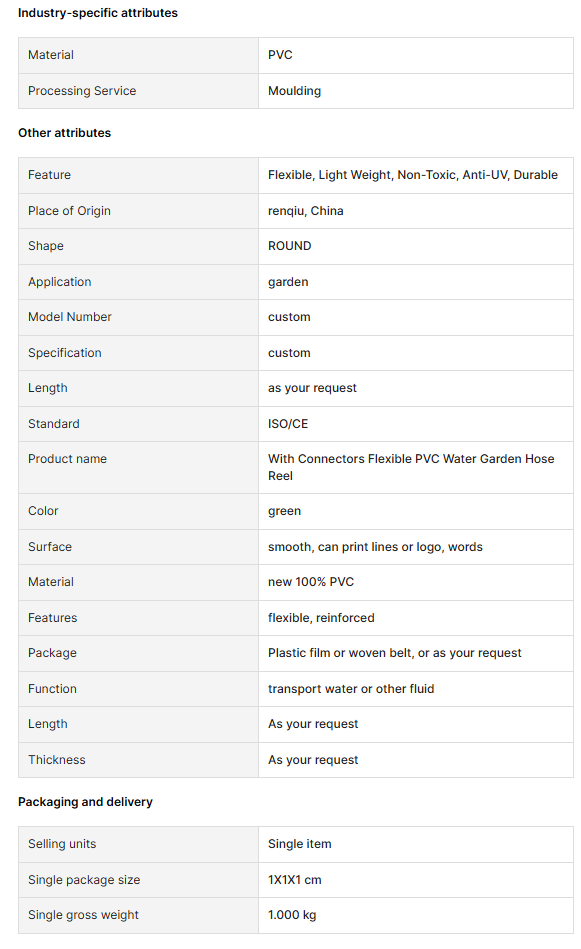581x949 pixels.
Task: Click the renqiu, China origin value
Action: 306,211
